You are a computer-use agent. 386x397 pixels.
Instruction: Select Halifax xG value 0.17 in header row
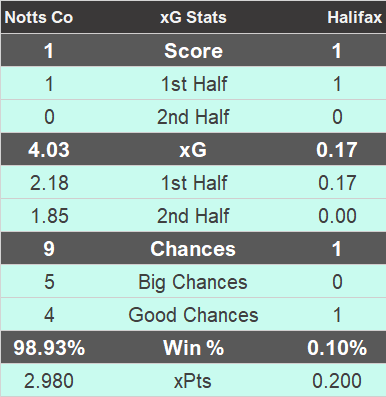(x=337, y=150)
